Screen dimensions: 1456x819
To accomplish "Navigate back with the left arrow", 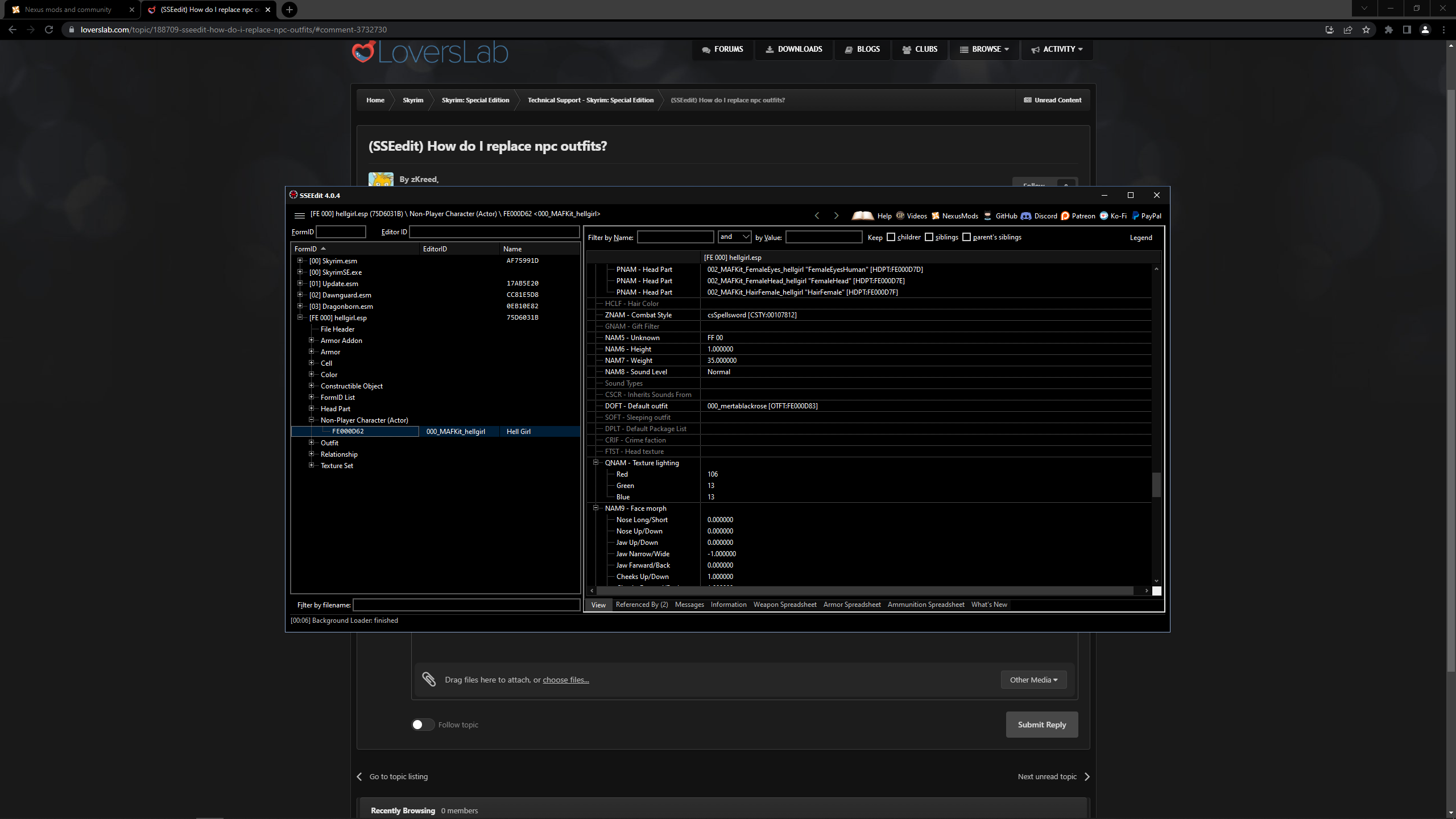I will click(x=817, y=216).
